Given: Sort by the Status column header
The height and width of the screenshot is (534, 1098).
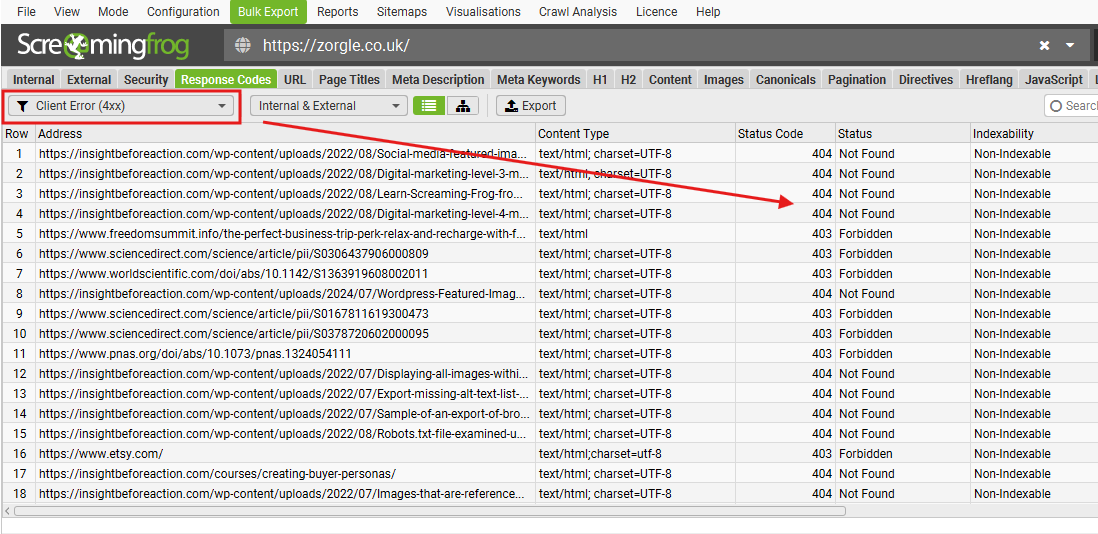Looking at the screenshot, I should tap(903, 134).
